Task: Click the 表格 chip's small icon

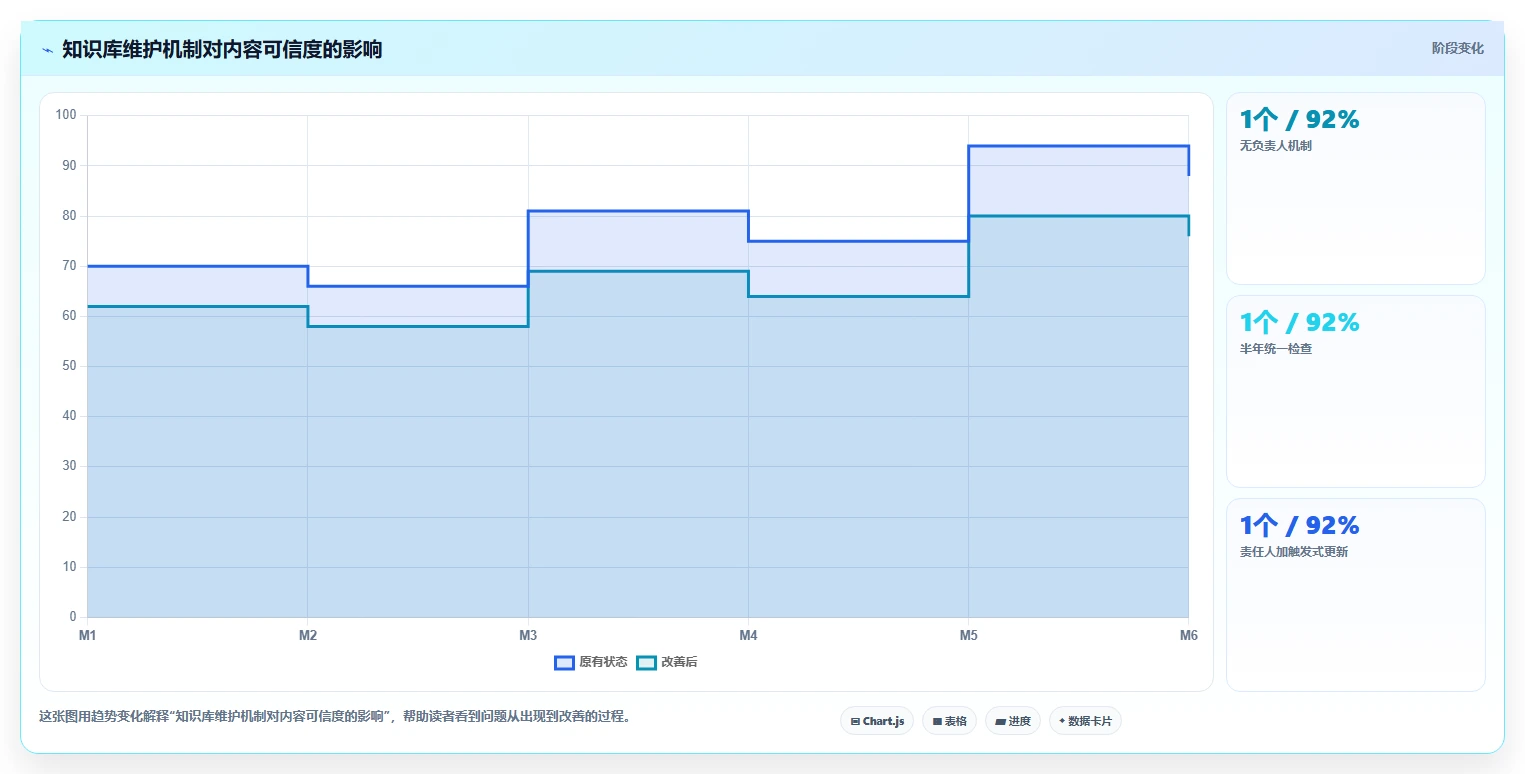Action: [937, 721]
